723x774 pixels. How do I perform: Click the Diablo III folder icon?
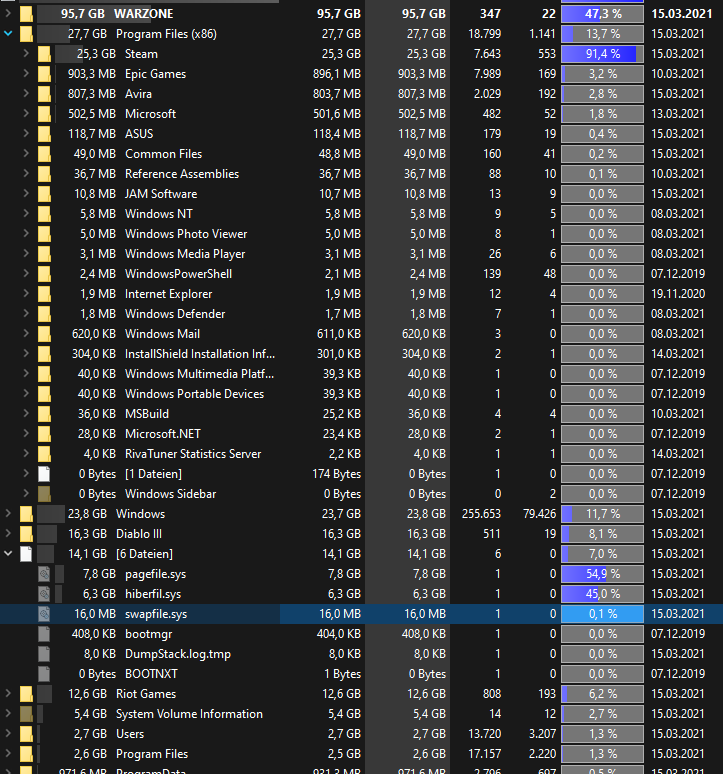[26, 534]
